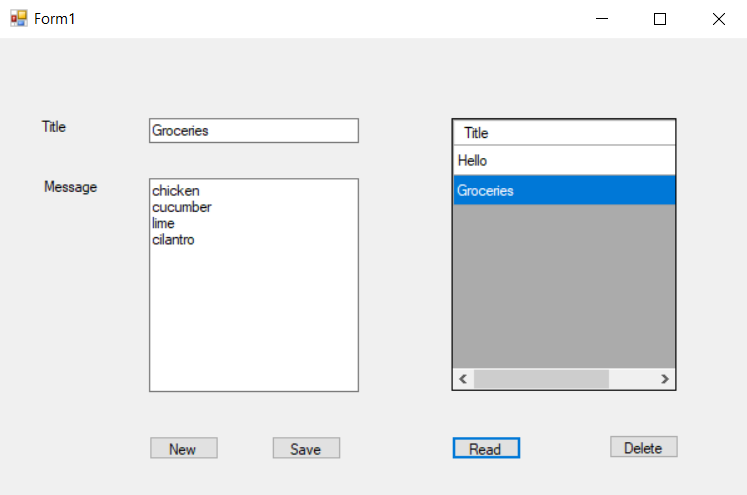
Task: Maximize the Form1 window
Action: point(660,19)
